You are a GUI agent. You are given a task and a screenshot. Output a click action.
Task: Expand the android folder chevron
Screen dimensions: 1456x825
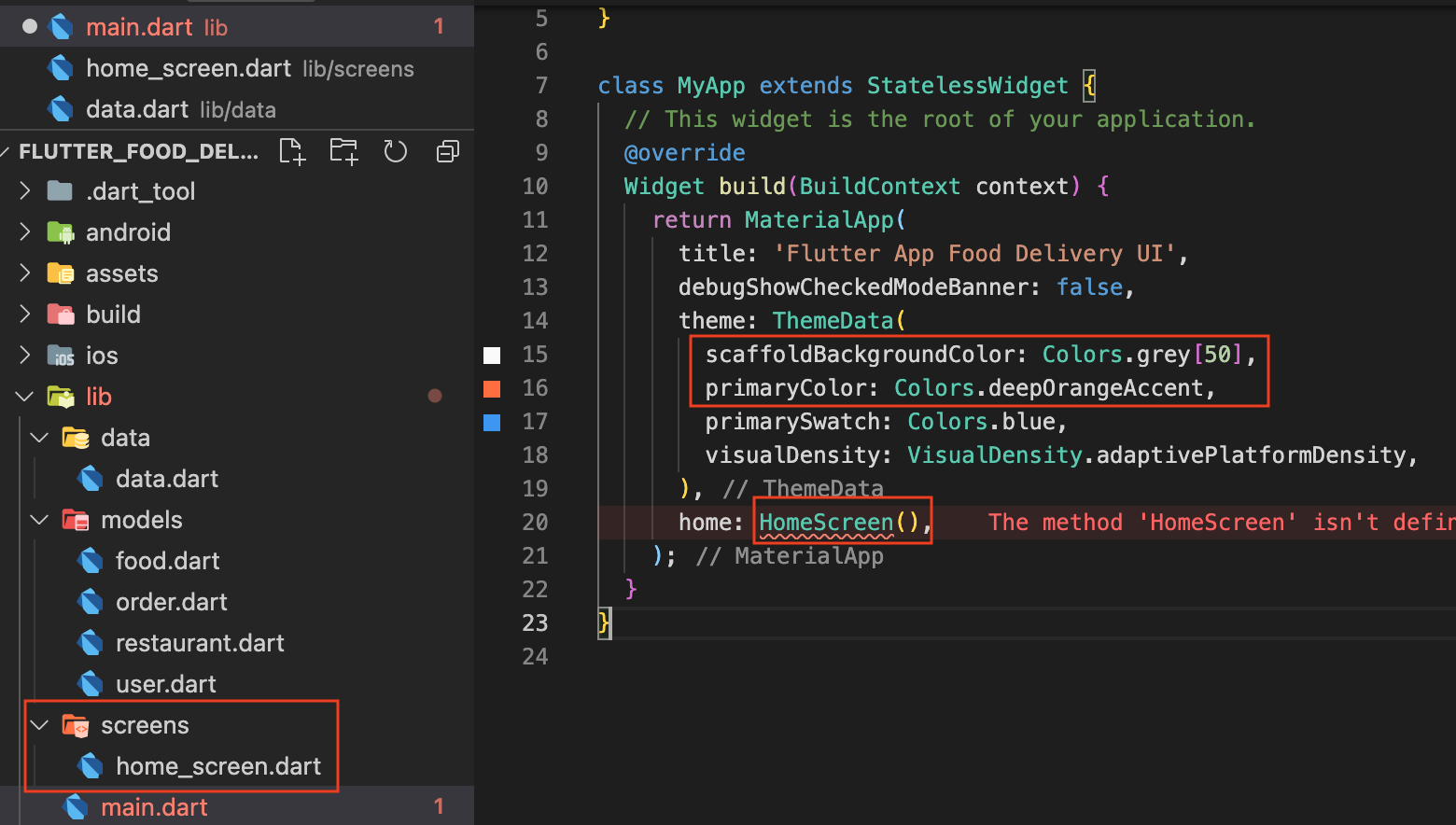coord(25,232)
